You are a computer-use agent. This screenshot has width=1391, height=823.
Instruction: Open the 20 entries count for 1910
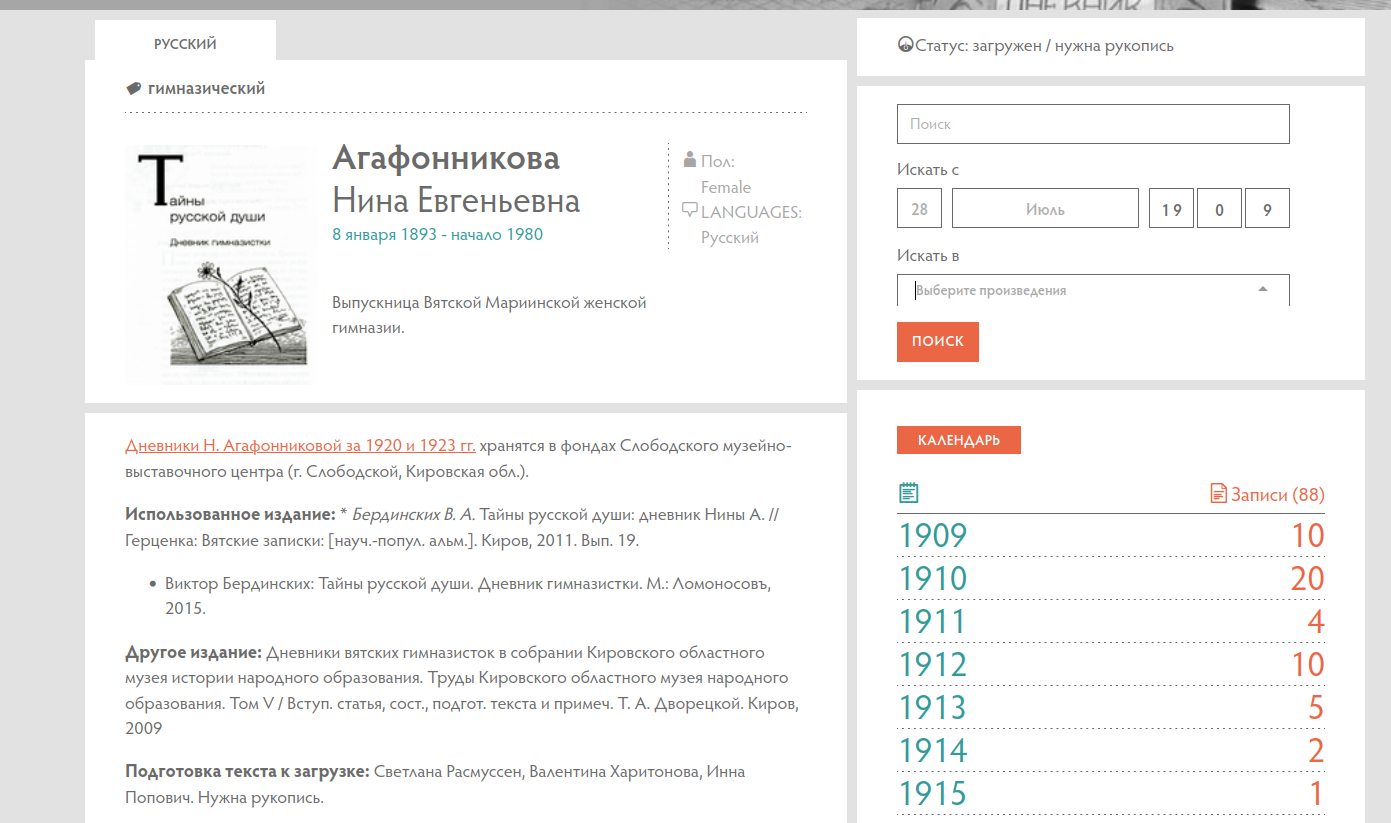point(1307,579)
